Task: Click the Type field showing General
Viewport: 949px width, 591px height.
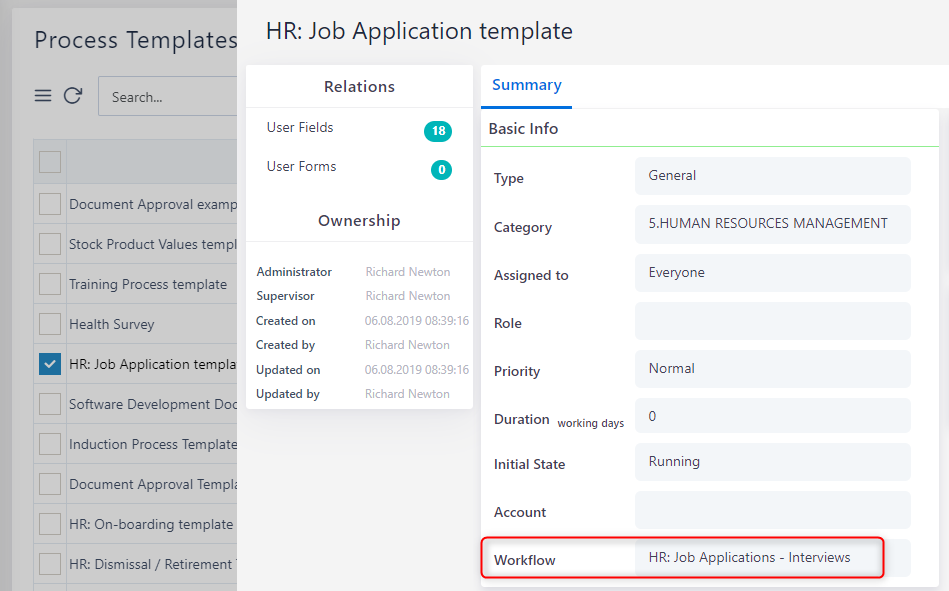Action: coord(772,176)
